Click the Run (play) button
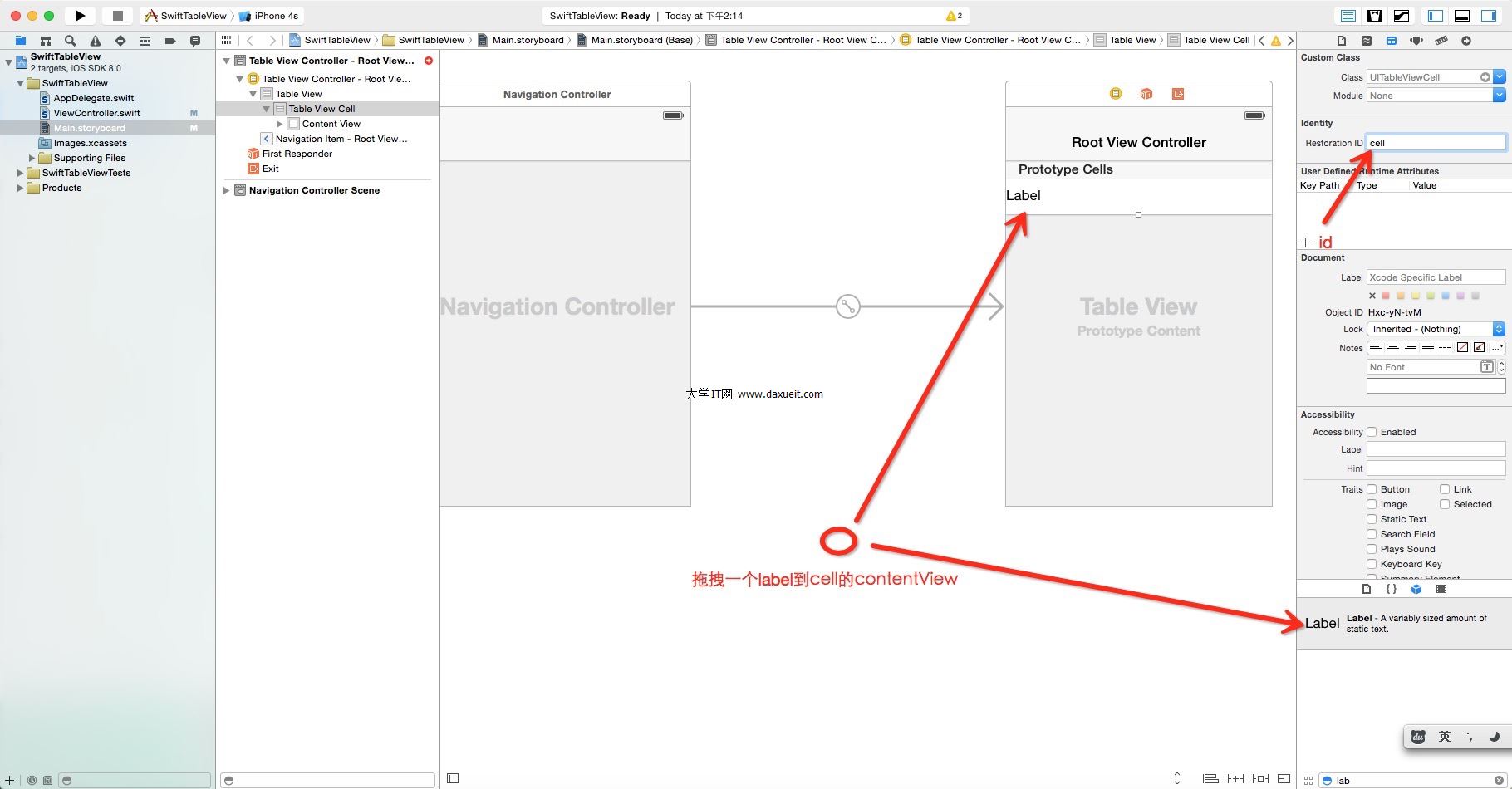 80,16
